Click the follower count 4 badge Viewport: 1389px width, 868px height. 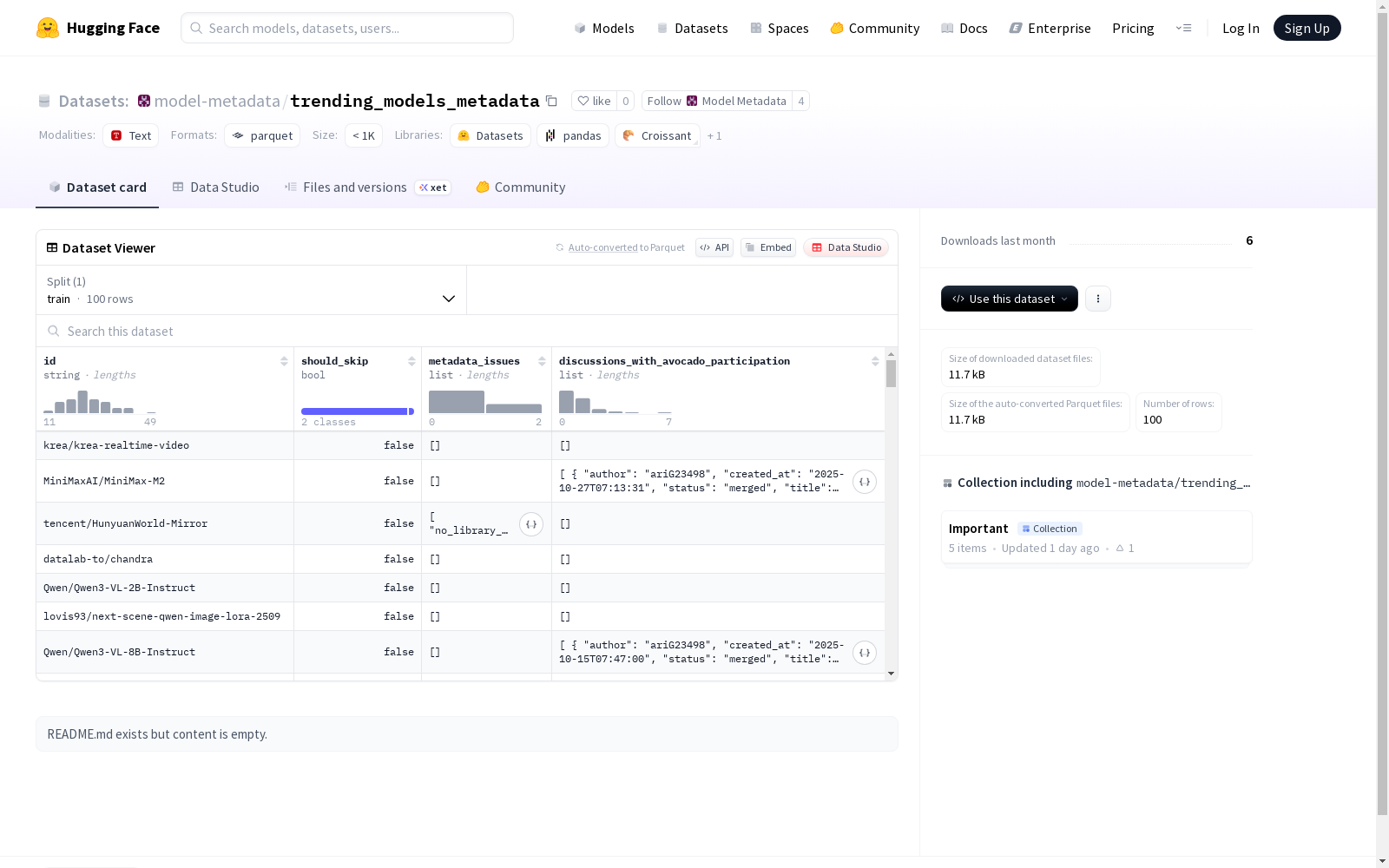coord(801,101)
